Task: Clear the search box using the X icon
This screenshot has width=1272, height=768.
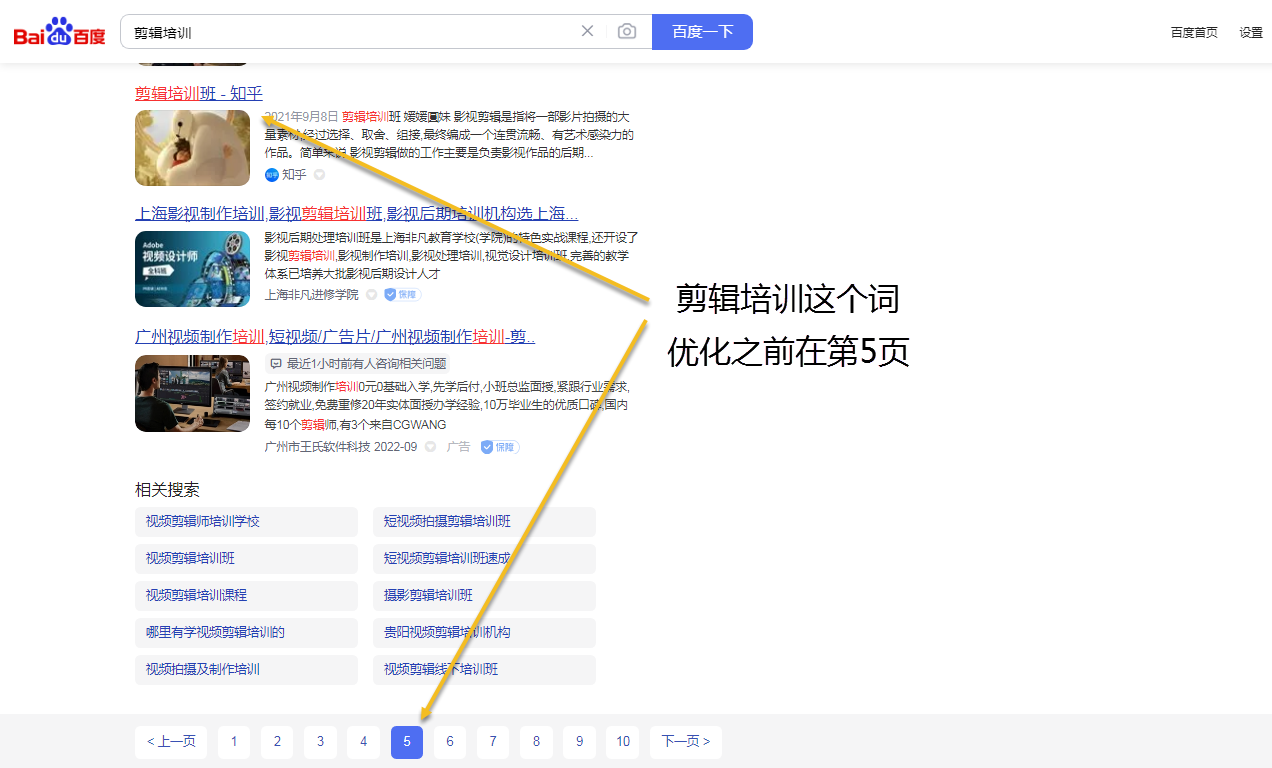Action: coord(587,31)
